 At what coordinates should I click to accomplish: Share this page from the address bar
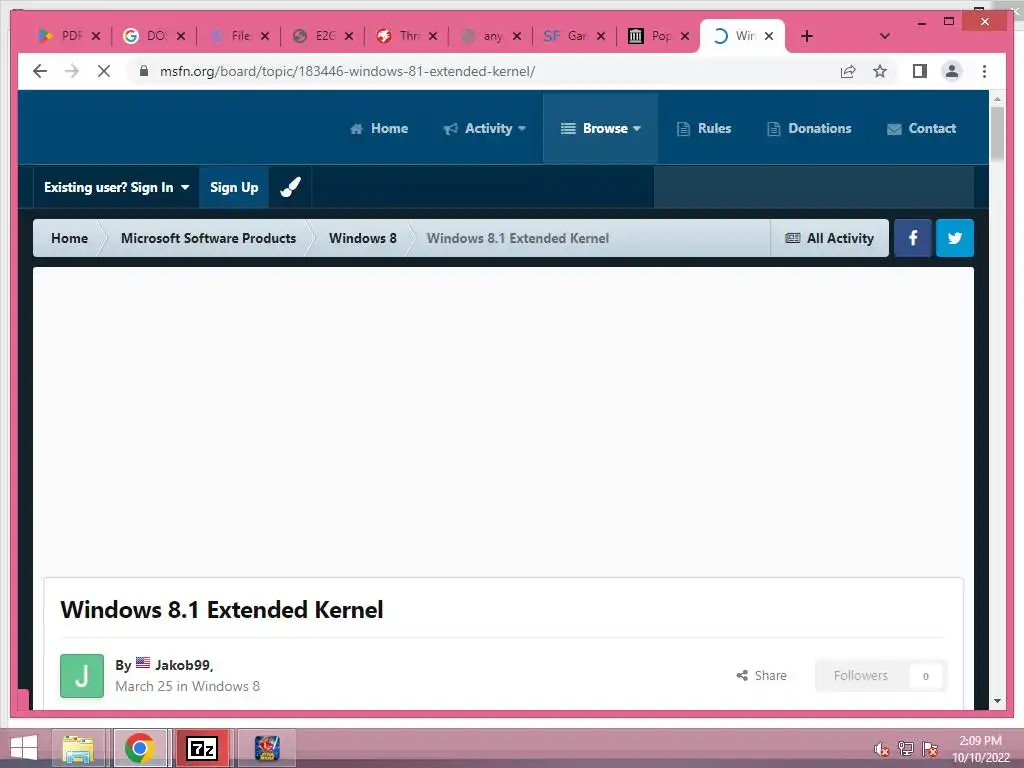(x=848, y=71)
